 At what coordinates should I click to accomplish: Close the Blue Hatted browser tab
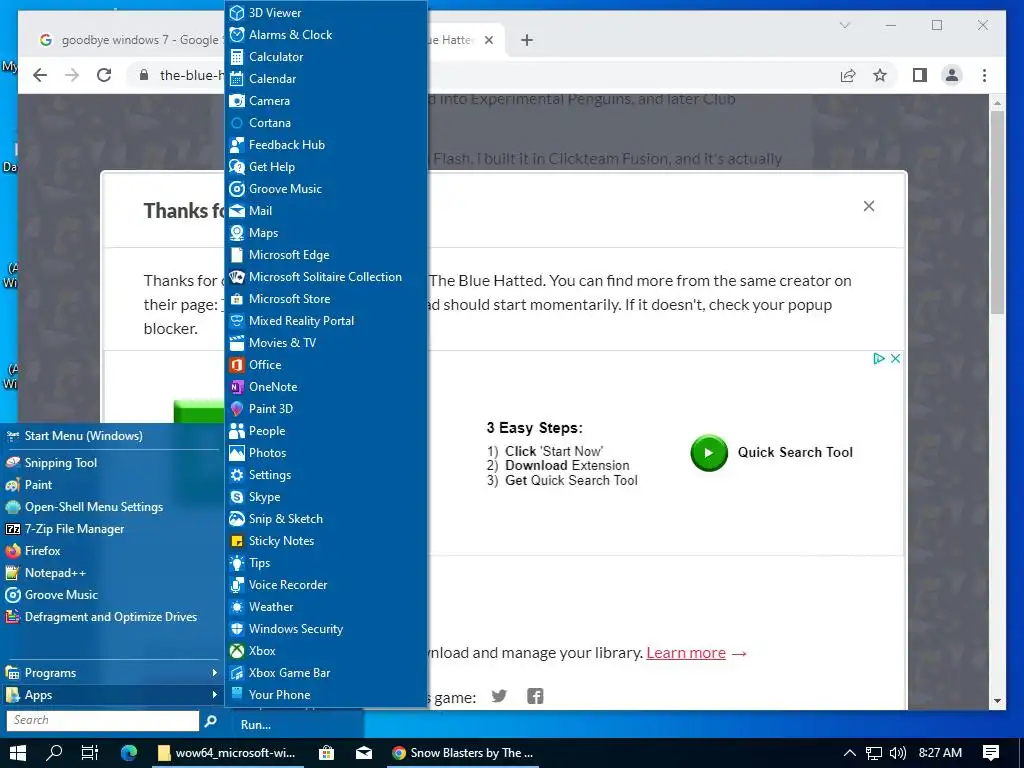pyautogui.click(x=489, y=40)
